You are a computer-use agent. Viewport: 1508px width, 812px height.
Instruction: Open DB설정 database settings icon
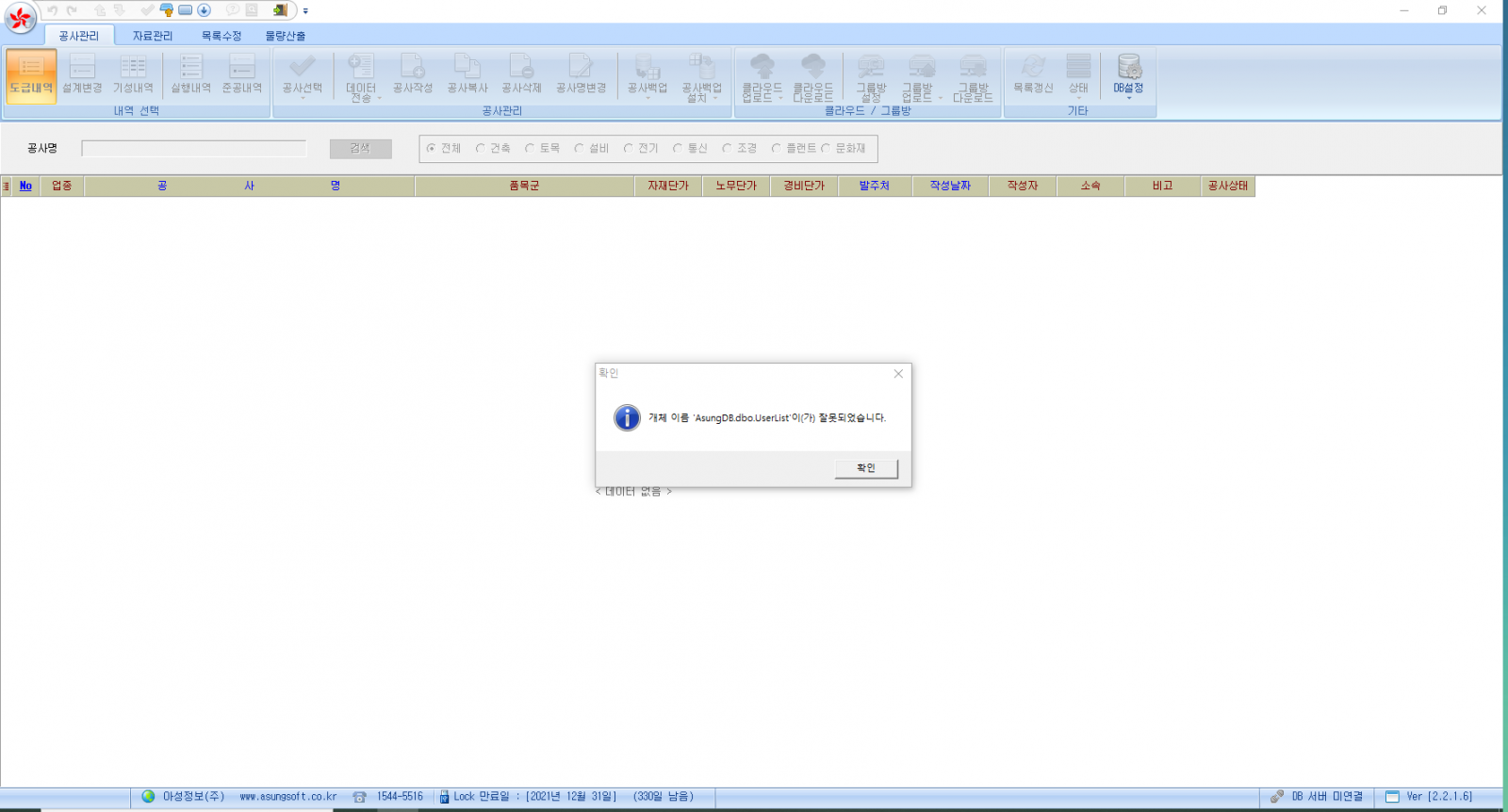pos(1128,74)
